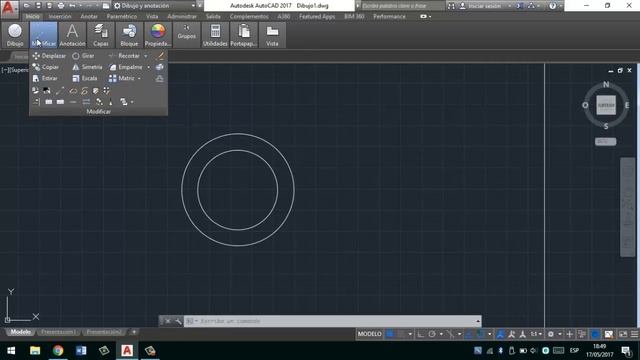Open File Explorer from the taskbar

pyautogui.click(x=35, y=351)
